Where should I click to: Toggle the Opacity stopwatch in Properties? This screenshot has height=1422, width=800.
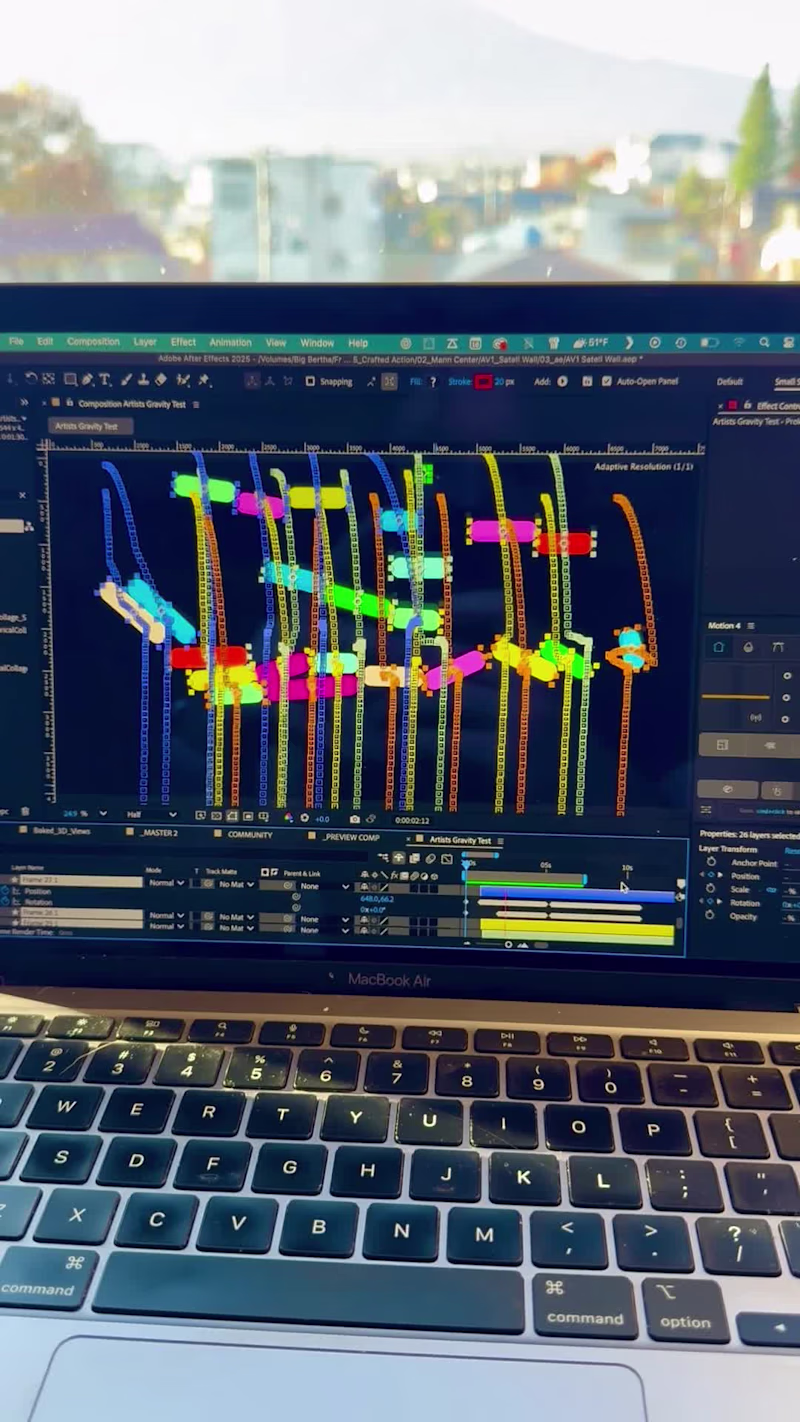tap(710, 916)
